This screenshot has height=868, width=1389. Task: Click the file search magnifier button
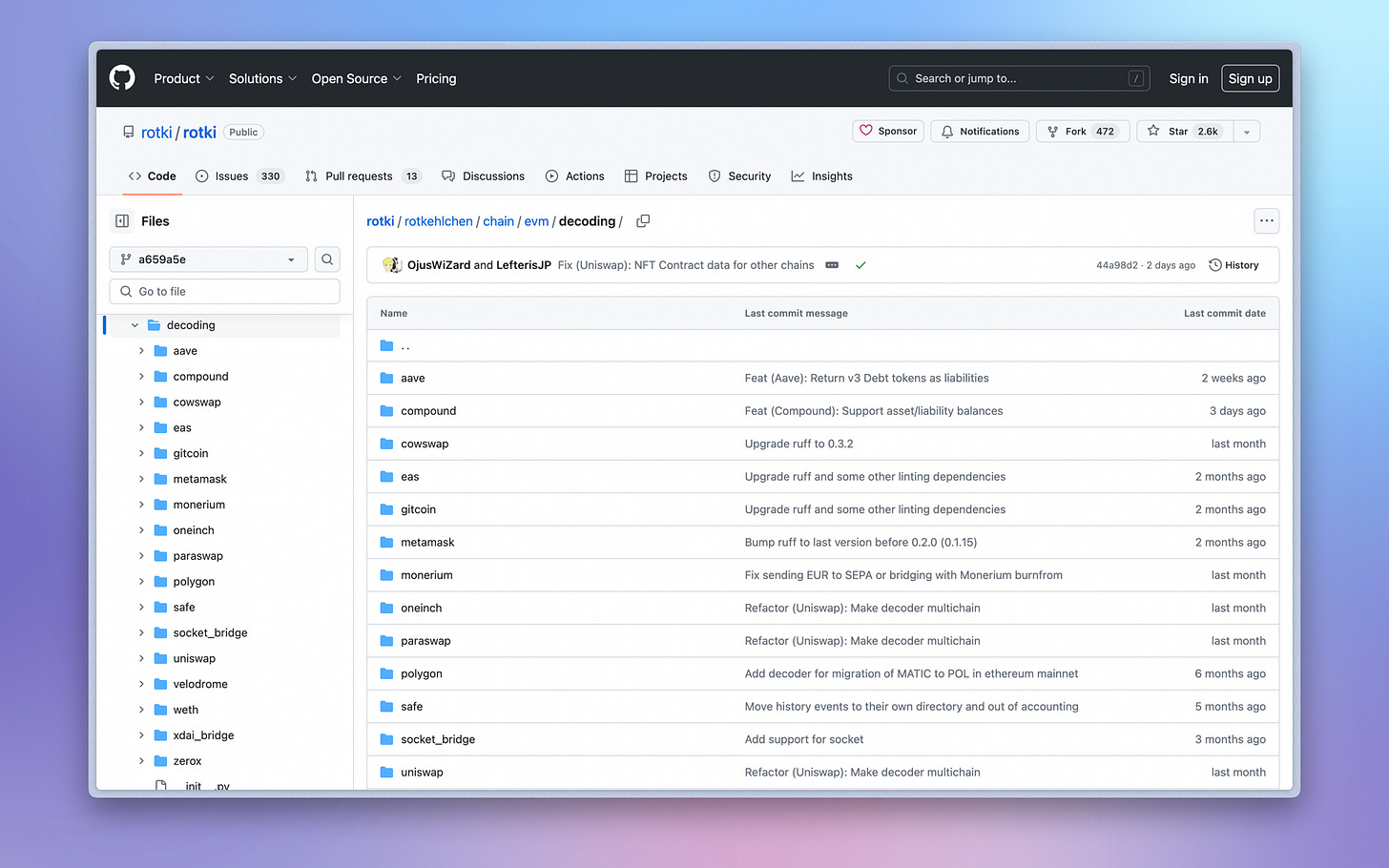(327, 259)
